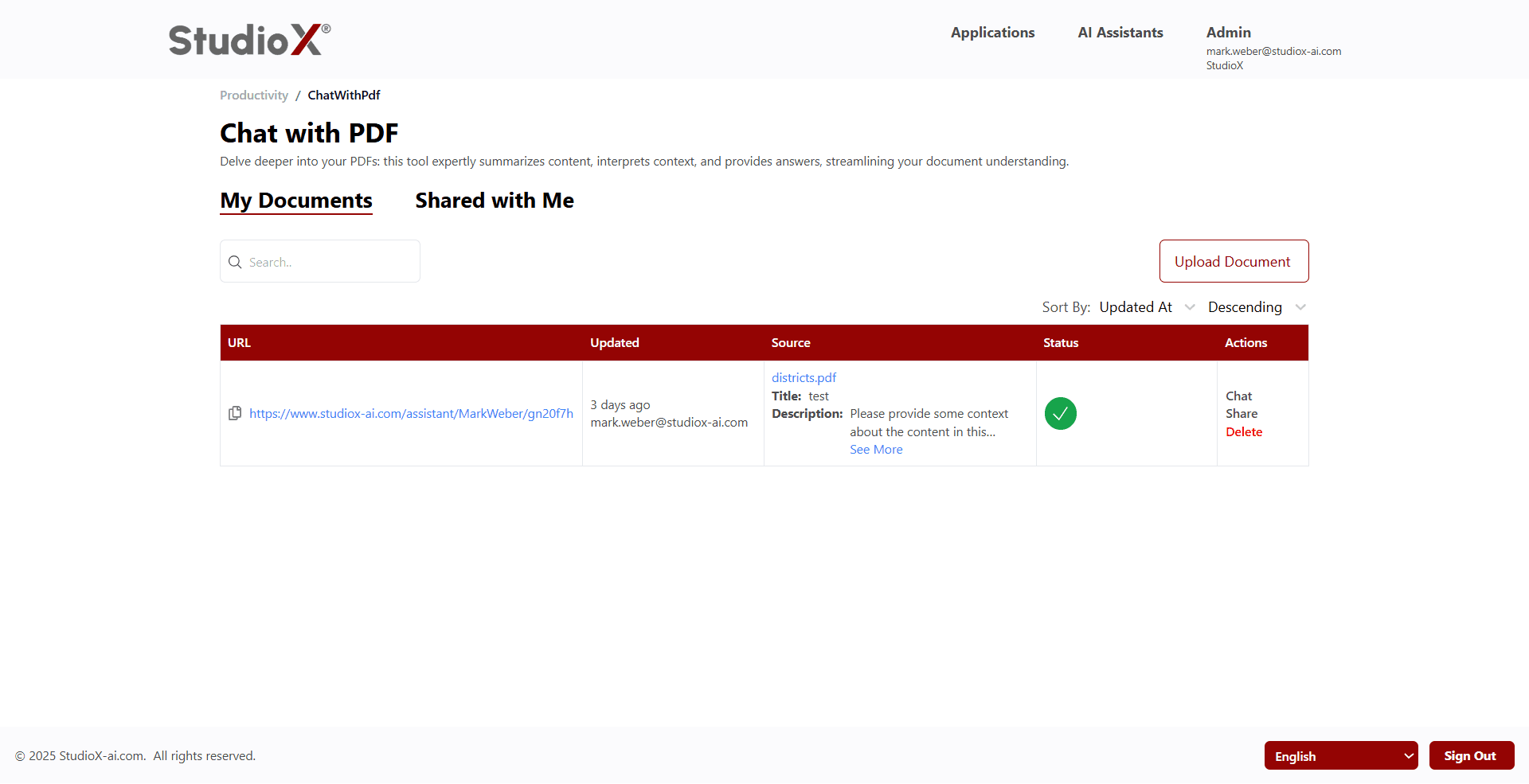Click the StudioX logo
The width and height of the screenshot is (1529, 784).
tap(248, 38)
